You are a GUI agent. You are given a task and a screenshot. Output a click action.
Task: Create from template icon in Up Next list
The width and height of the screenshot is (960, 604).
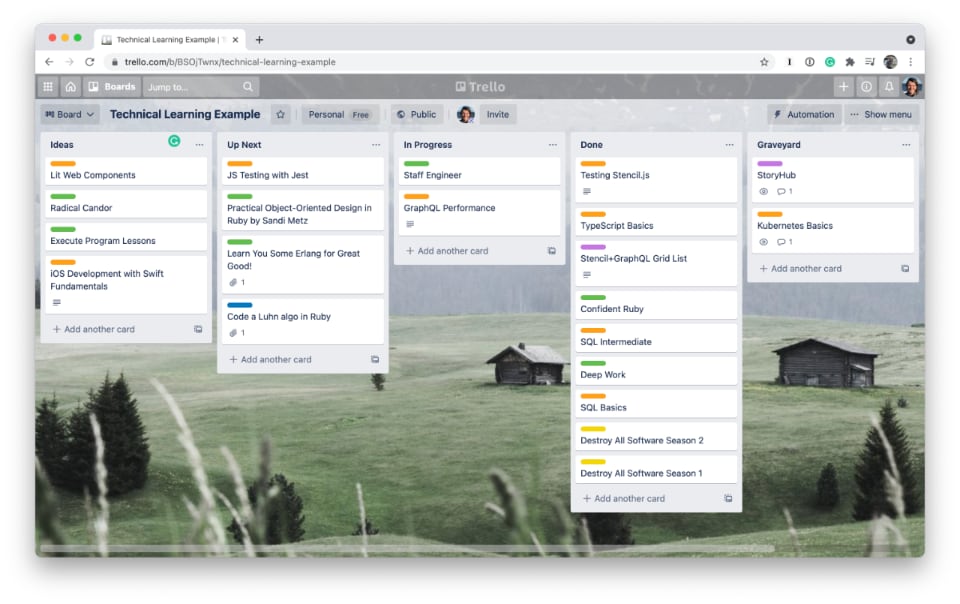pos(375,360)
